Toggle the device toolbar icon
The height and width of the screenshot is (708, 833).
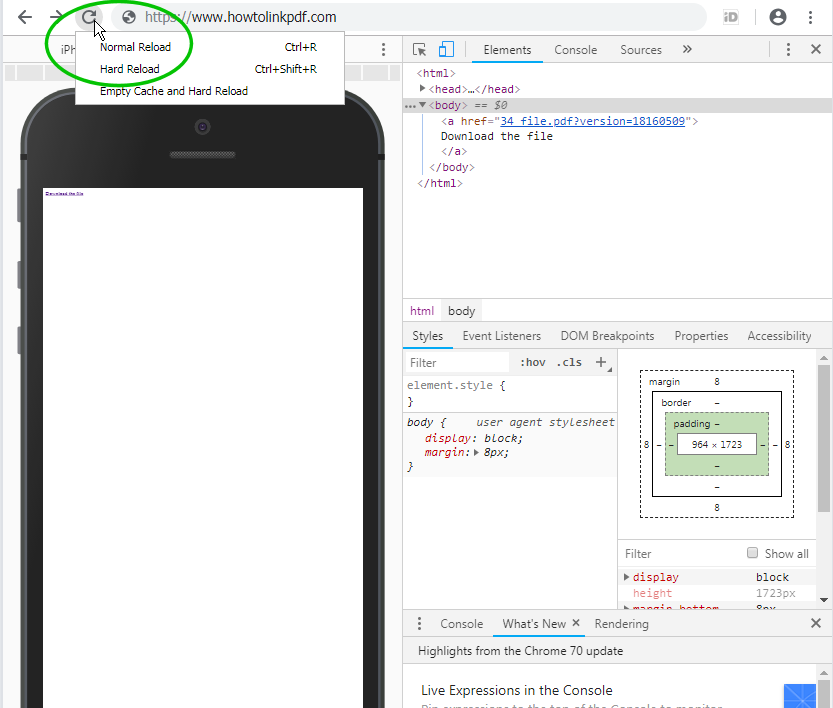click(x=446, y=50)
